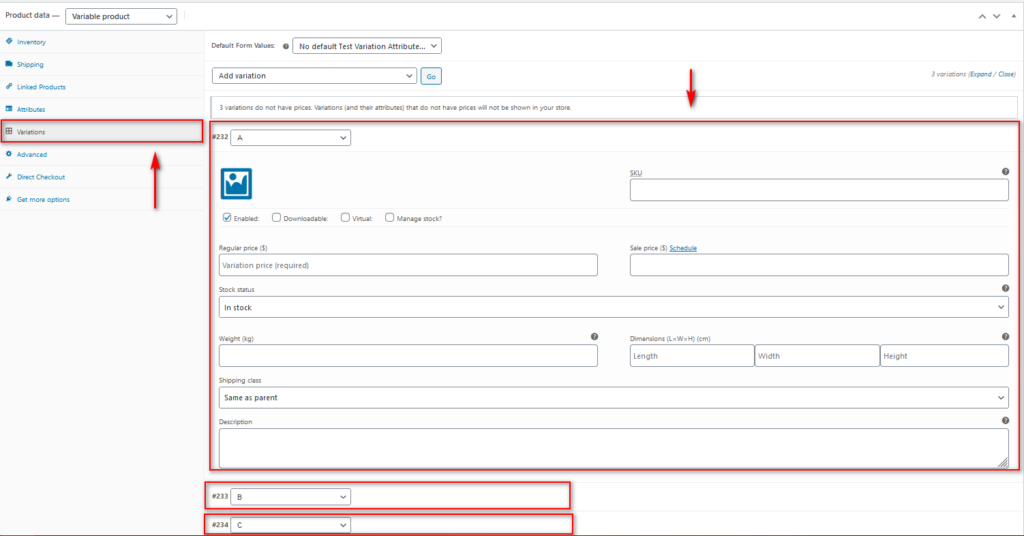Click the Dimensions help question icon
1024x536 pixels.
(x=1005, y=337)
